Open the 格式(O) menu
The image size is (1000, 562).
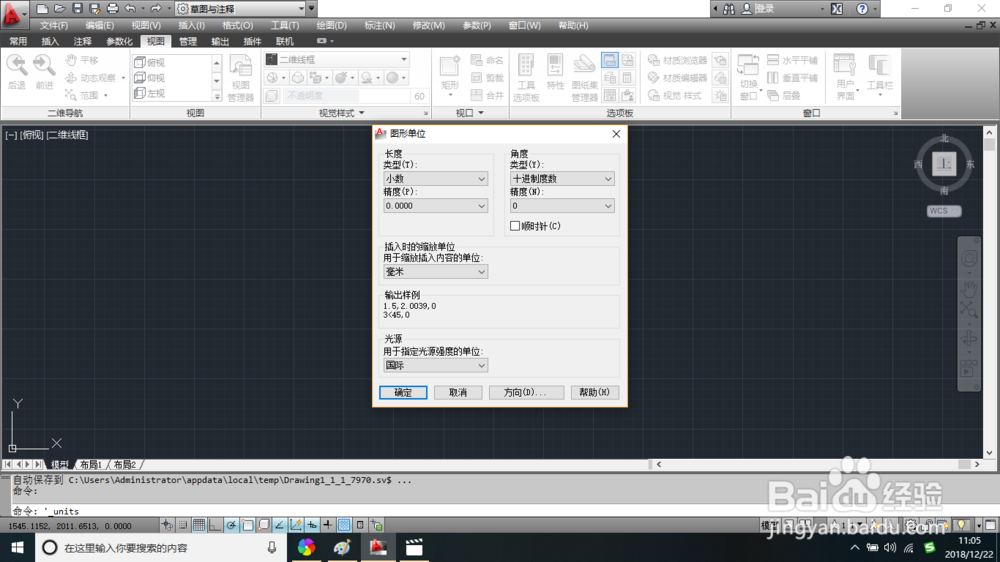[237, 26]
